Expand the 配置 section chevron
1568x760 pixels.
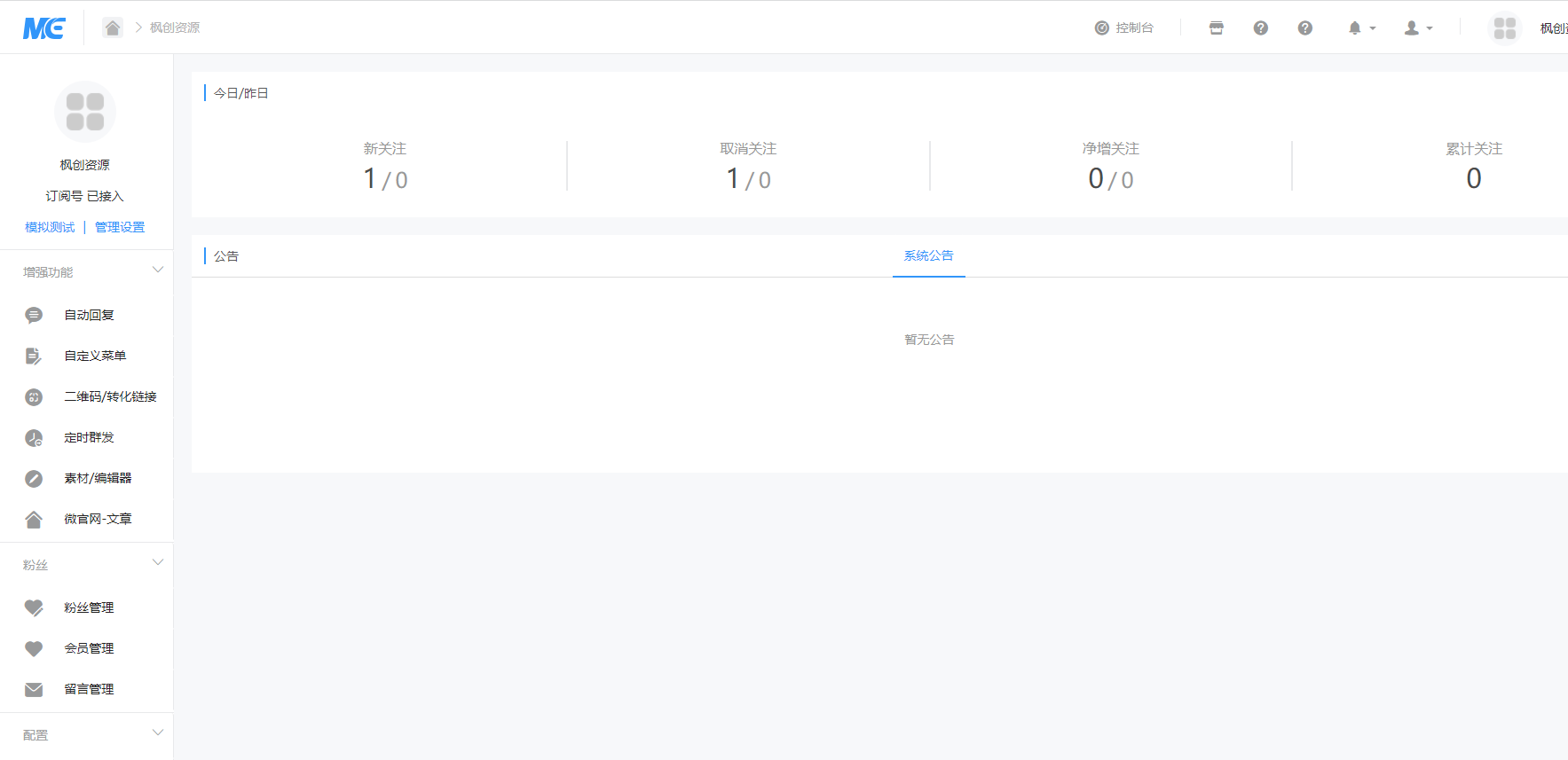coord(158,733)
